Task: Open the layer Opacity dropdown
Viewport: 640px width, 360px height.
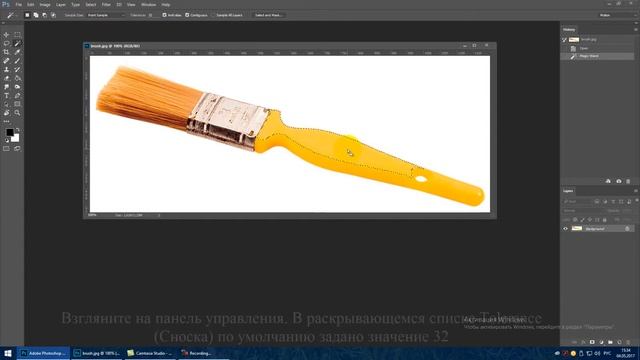Action: pyautogui.click(x=628, y=211)
